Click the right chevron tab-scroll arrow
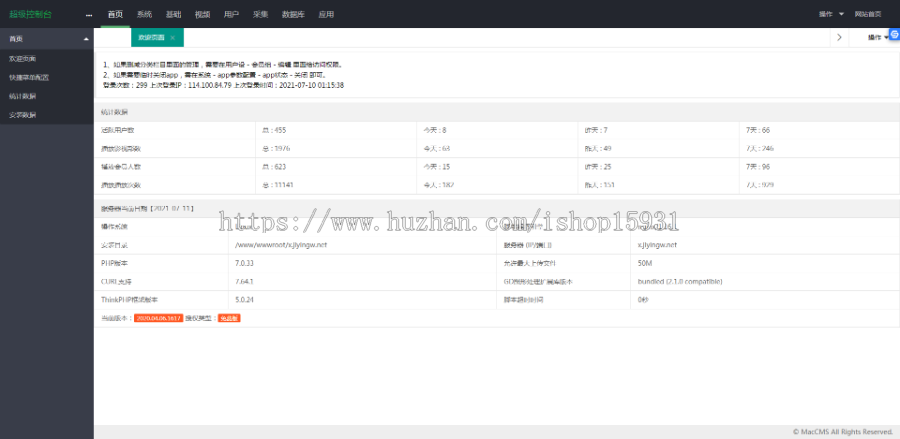Image resolution: width=900 pixels, height=439 pixels. point(839,37)
